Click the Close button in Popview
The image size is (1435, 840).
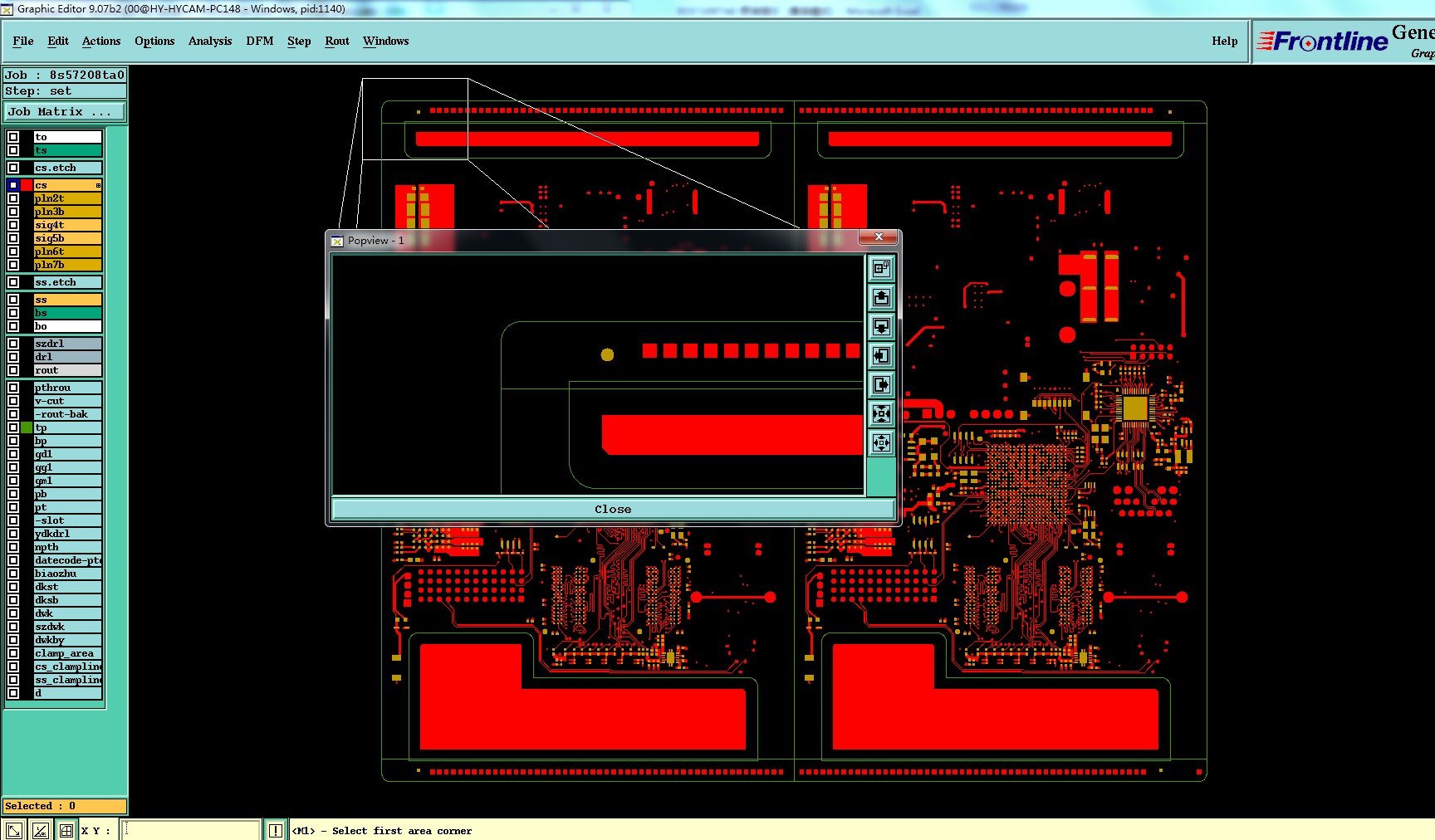(613, 509)
